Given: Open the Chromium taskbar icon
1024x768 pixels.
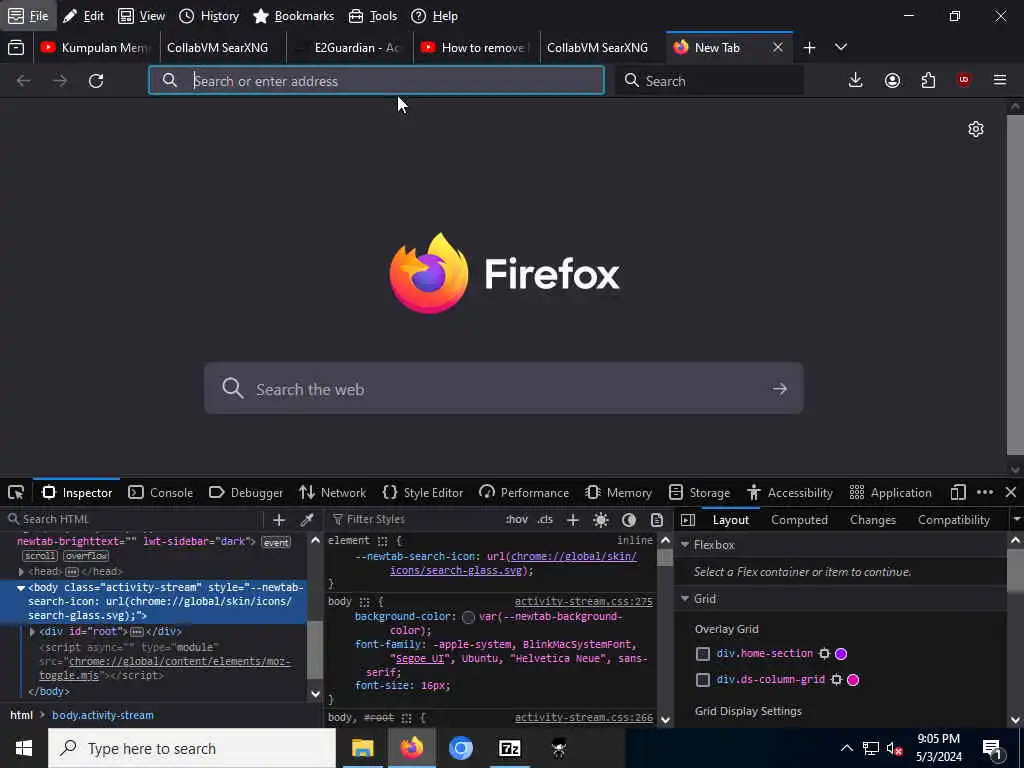Looking at the screenshot, I should click(460, 748).
